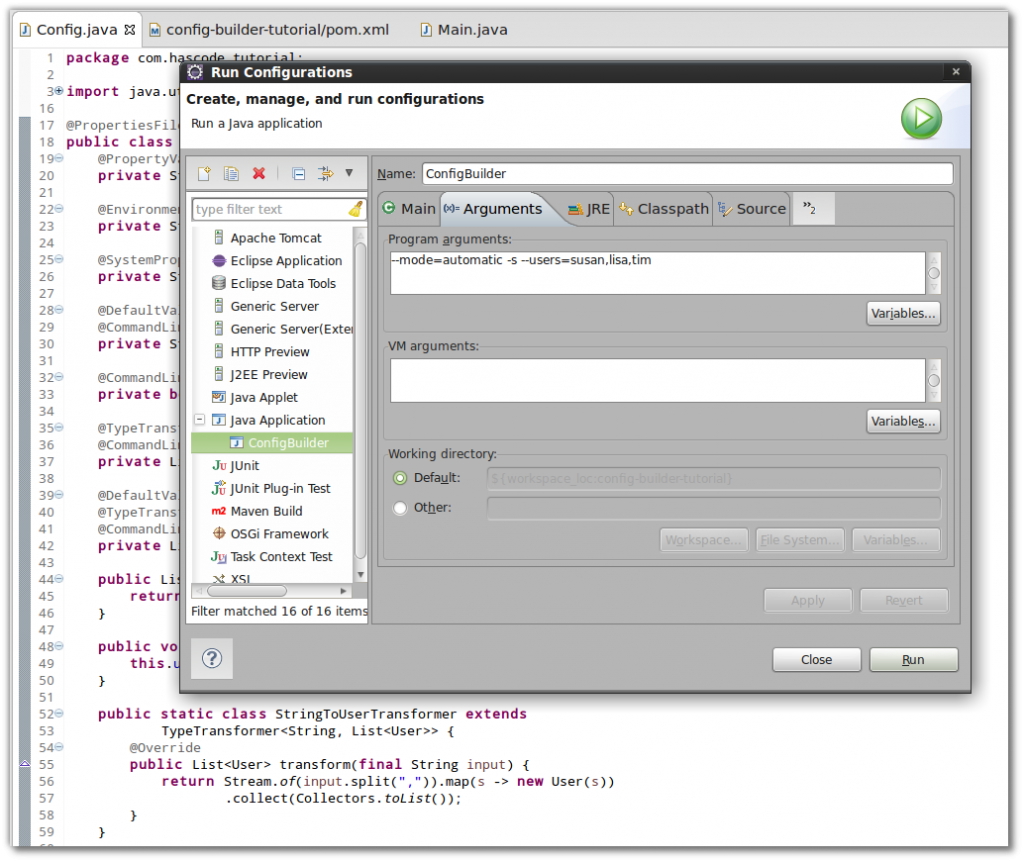Click the help question mark icon

[x=211, y=658]
